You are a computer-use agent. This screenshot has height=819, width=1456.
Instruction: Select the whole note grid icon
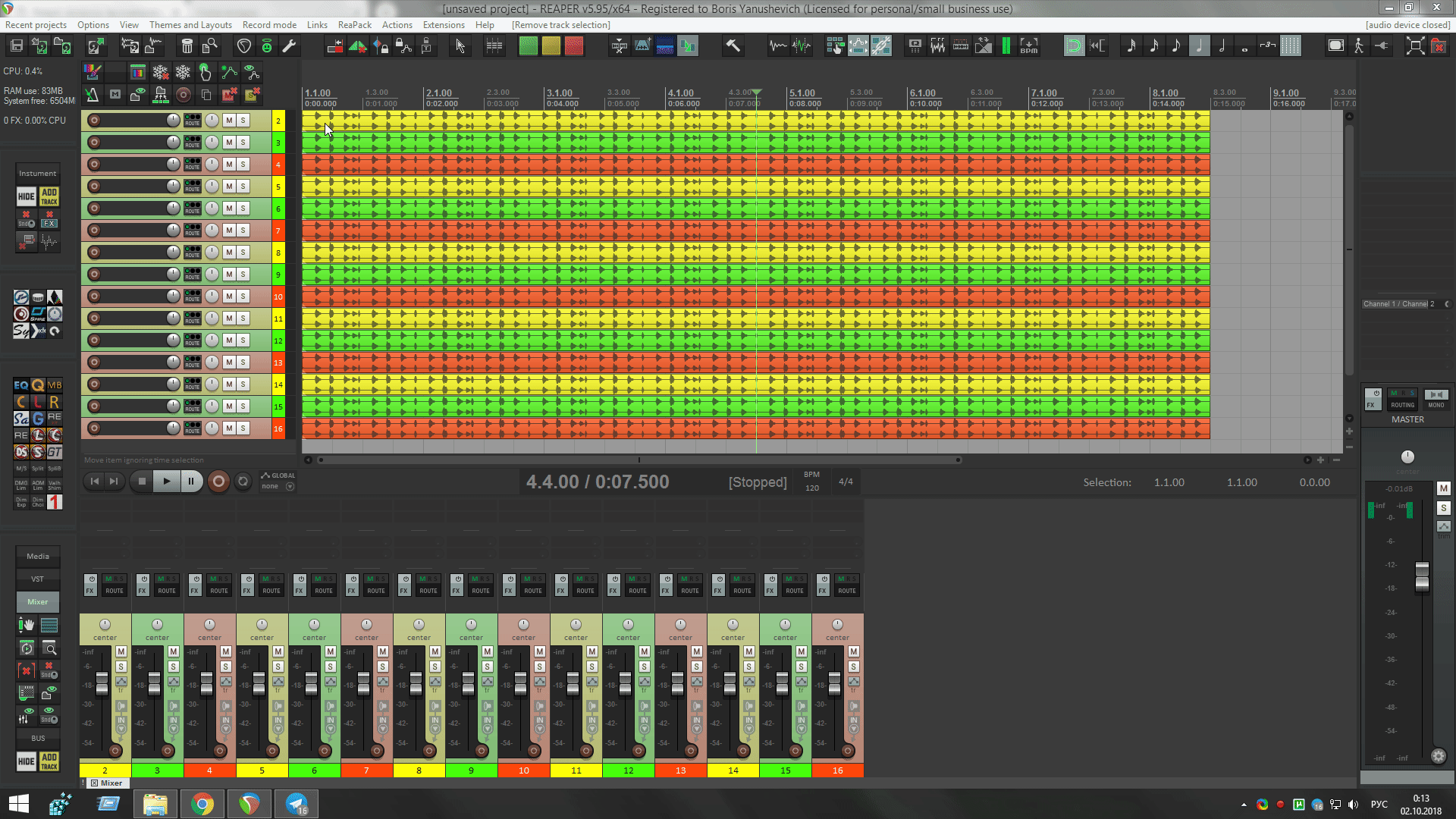pyautogui.click(x=1244, y=46)
